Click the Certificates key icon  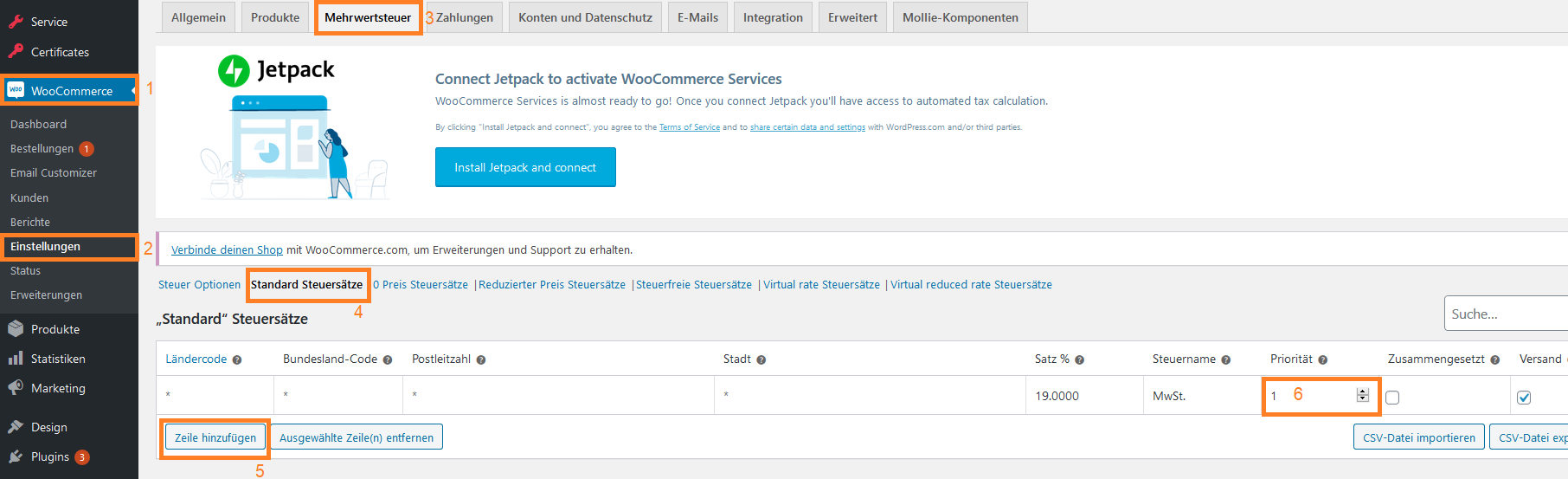16,52
